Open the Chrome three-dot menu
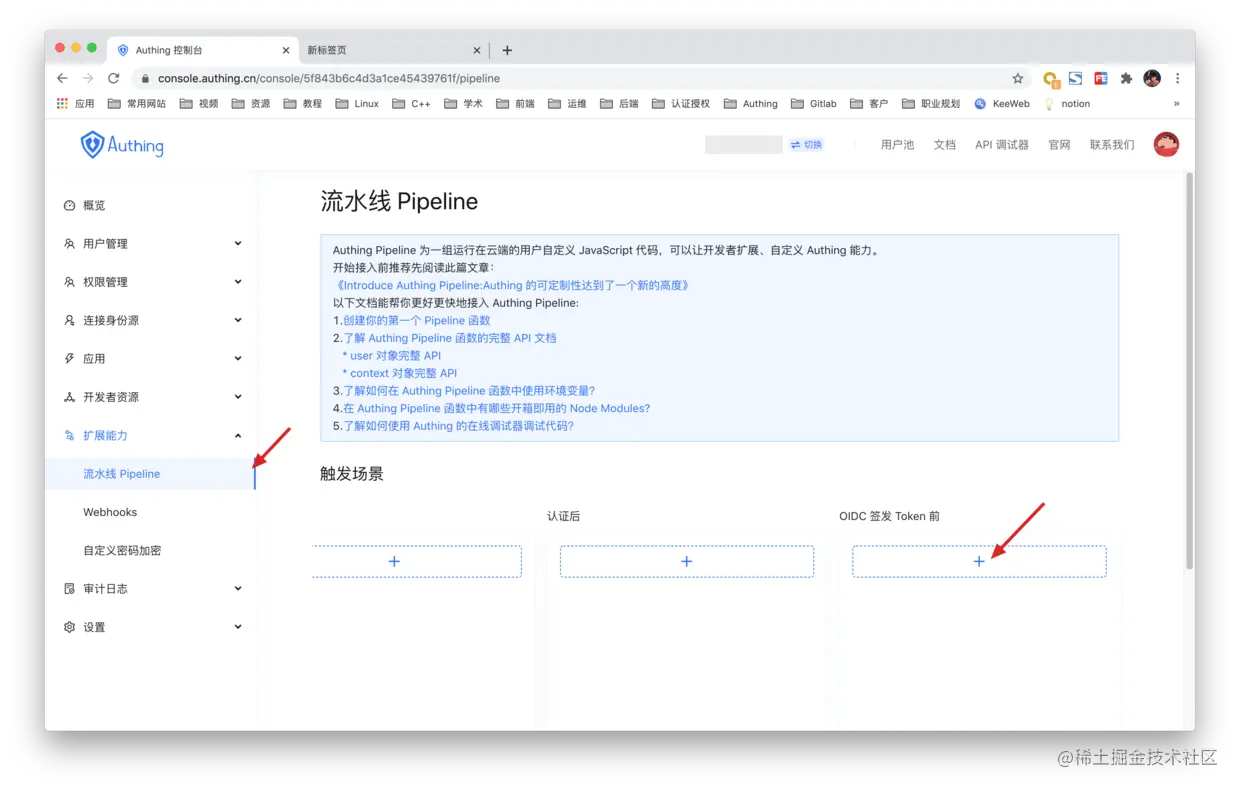 click(1178, 78)
